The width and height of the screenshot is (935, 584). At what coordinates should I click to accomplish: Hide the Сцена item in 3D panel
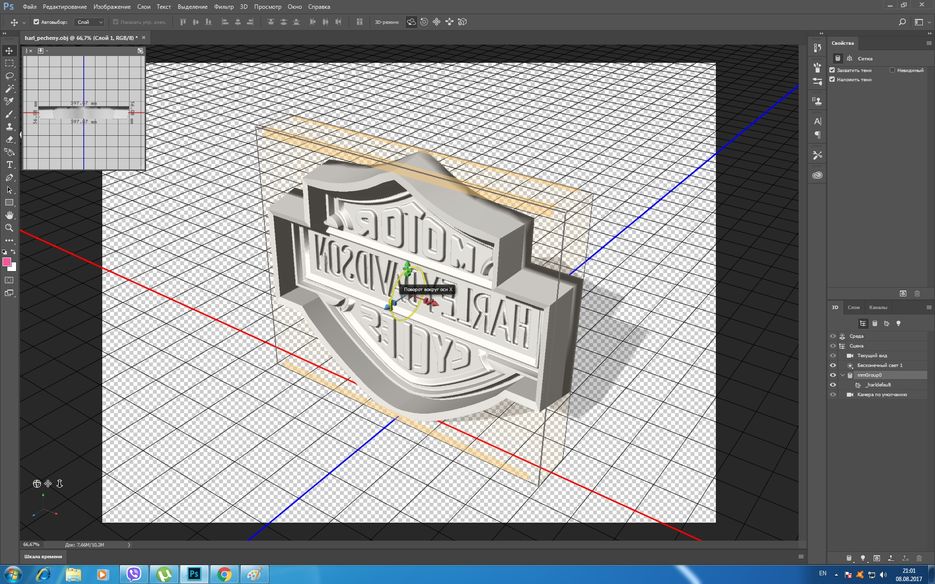click(833, 345)
